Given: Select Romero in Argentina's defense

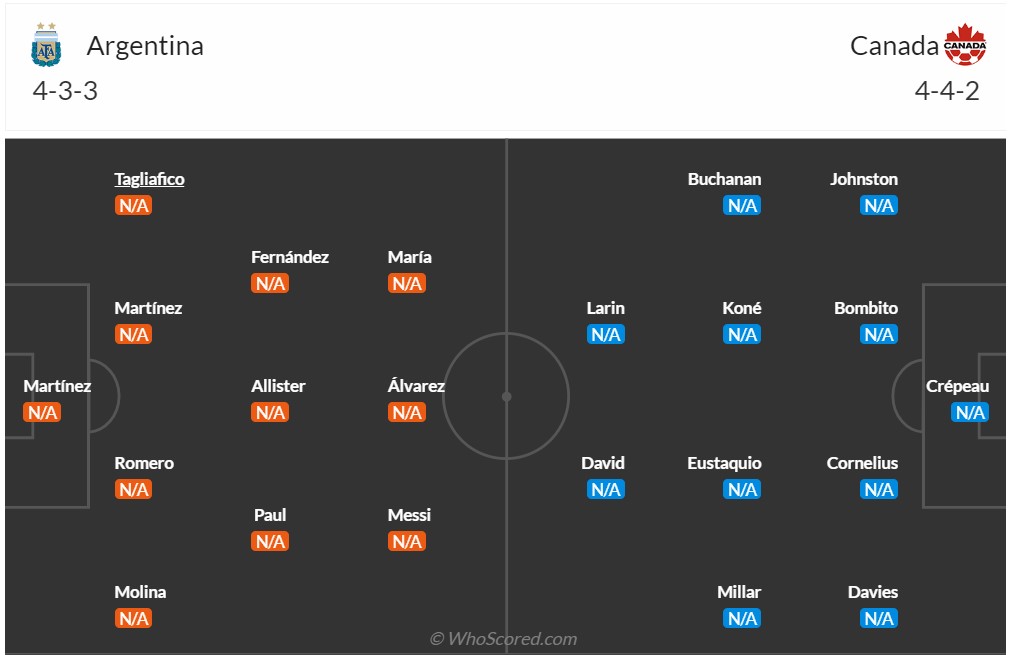Looking at the screenshot, I should point(144,464).
